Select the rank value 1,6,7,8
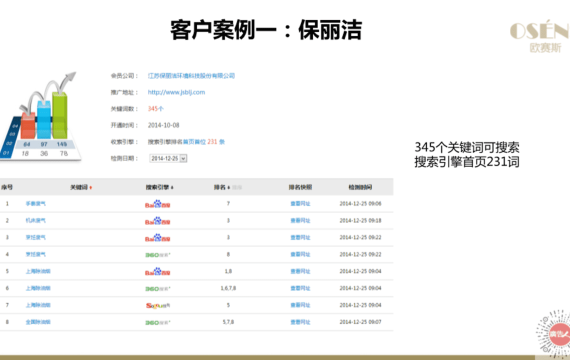Screen dimensions: 570x360 228,288
